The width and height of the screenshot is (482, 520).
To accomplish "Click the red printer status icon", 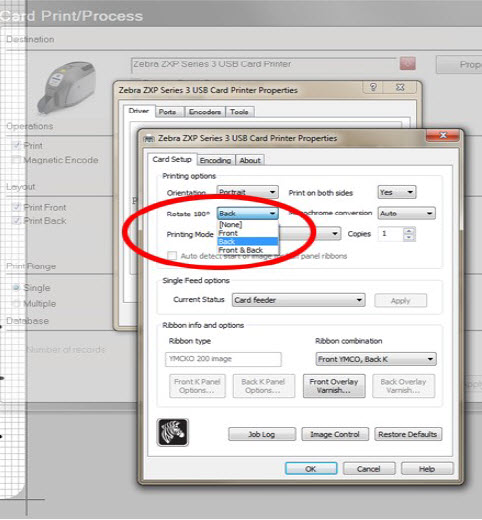I will [407, 63].
